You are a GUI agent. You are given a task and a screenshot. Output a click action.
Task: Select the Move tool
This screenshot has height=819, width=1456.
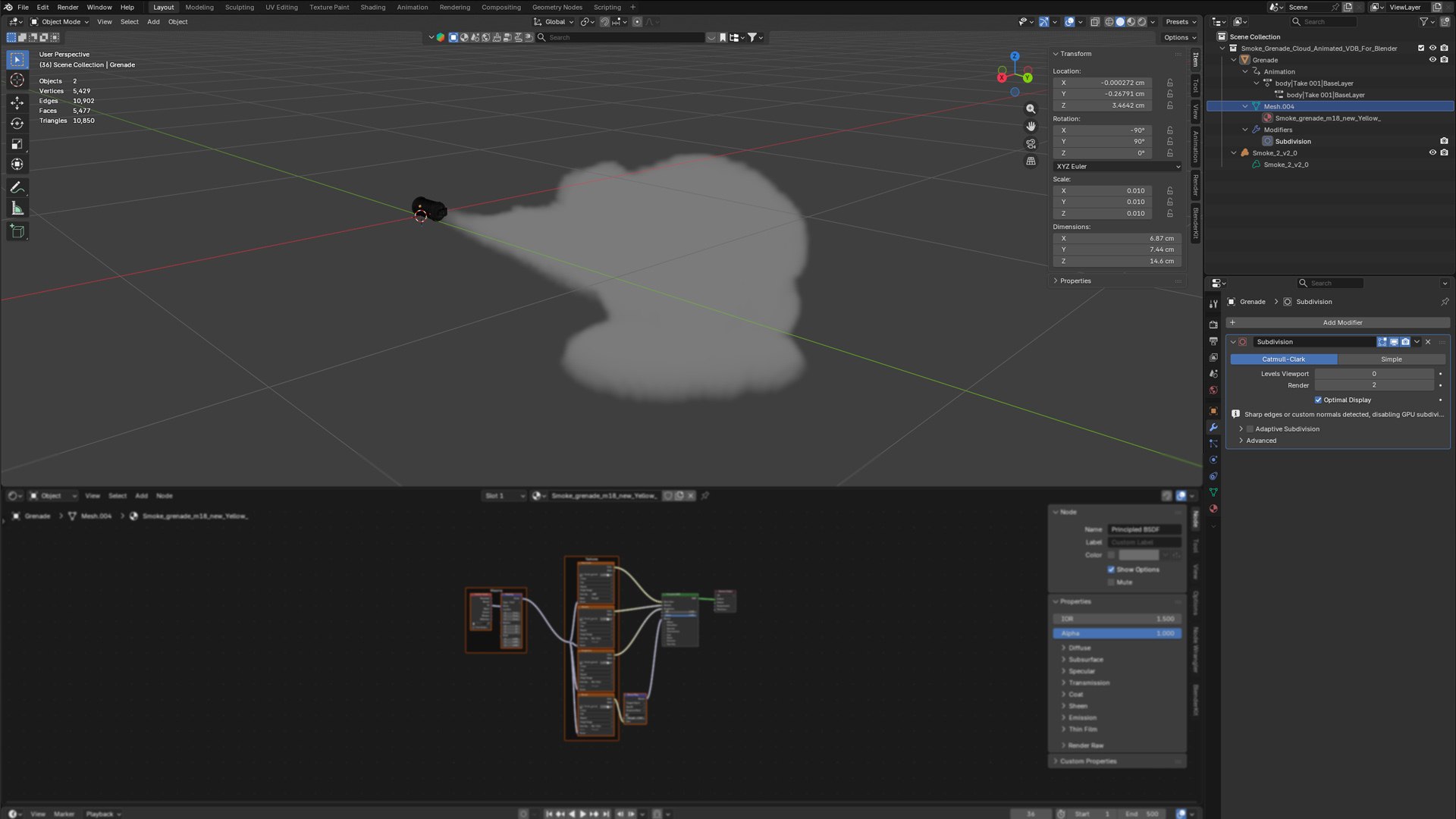(x=17, y=102)
